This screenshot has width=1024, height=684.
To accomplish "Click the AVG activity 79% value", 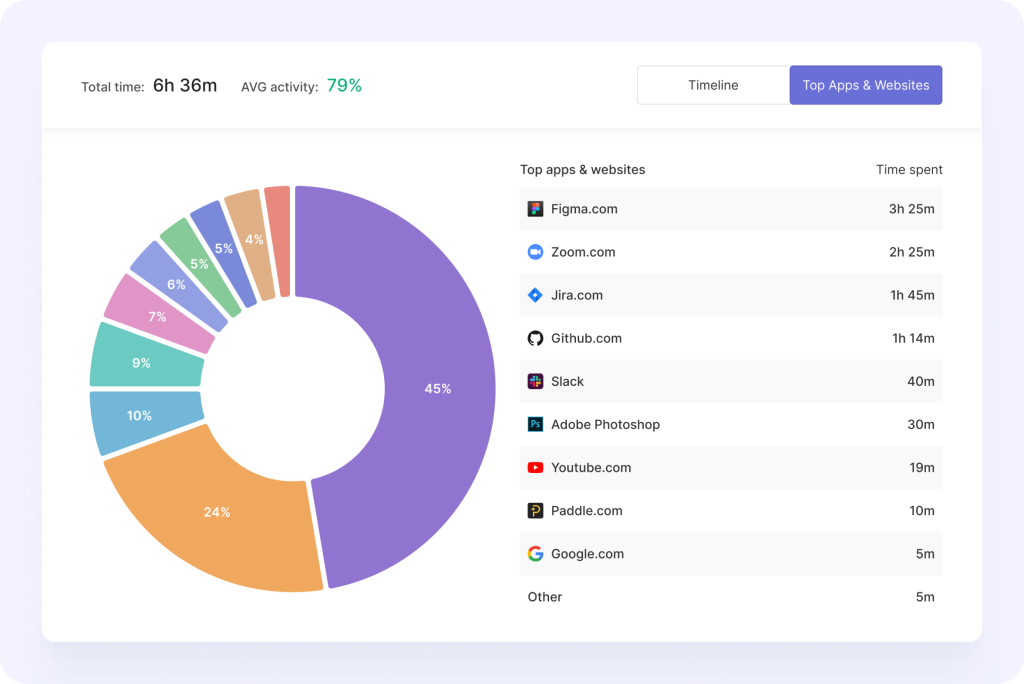I will [344, 86].
